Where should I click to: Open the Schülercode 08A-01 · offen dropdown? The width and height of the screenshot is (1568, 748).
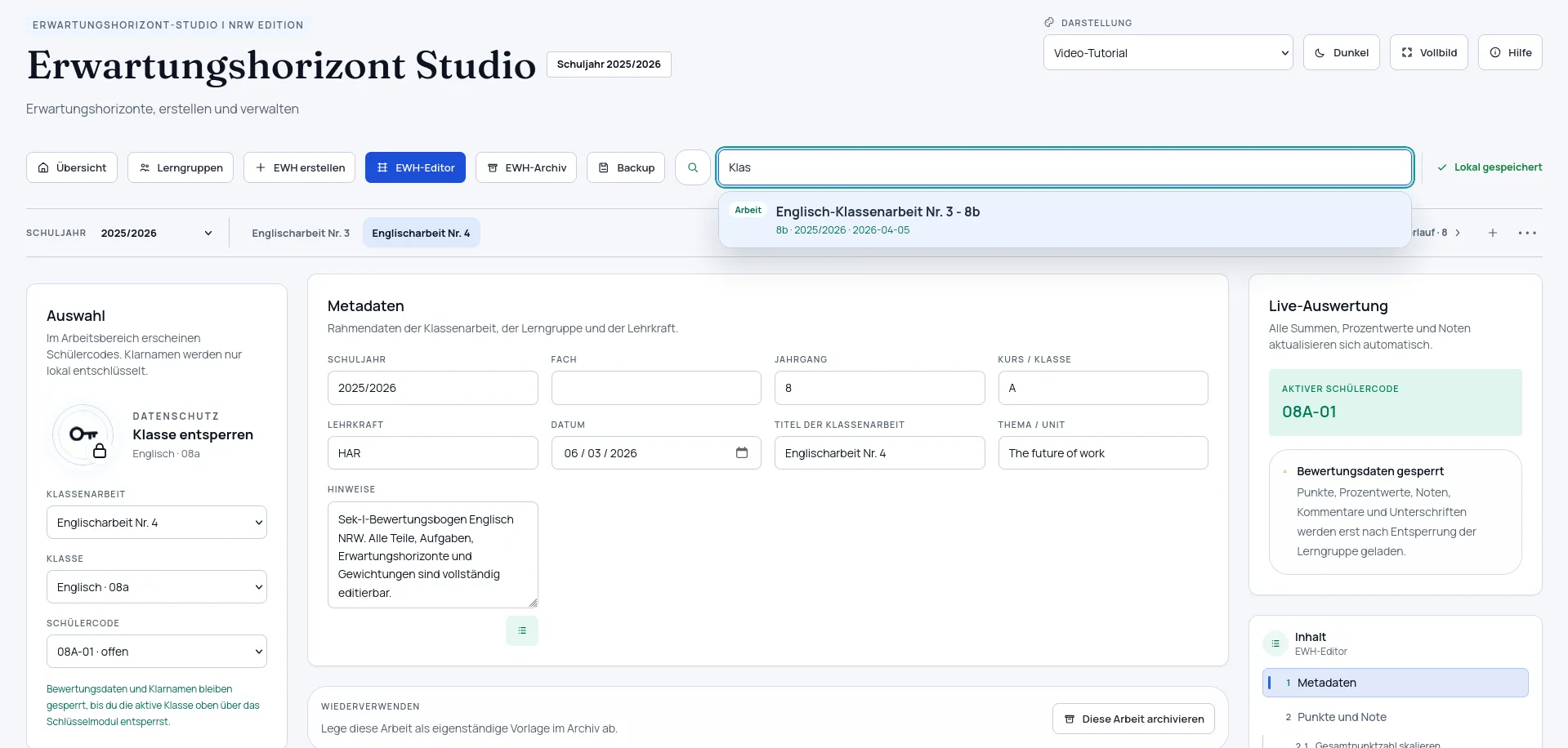click(157, 652)
